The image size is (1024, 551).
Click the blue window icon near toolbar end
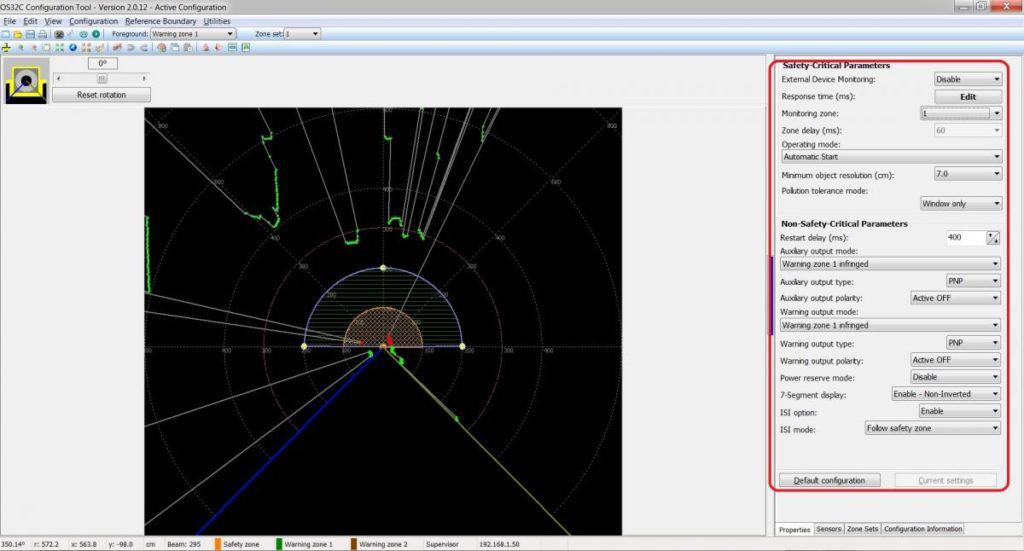tap(232, 48)
